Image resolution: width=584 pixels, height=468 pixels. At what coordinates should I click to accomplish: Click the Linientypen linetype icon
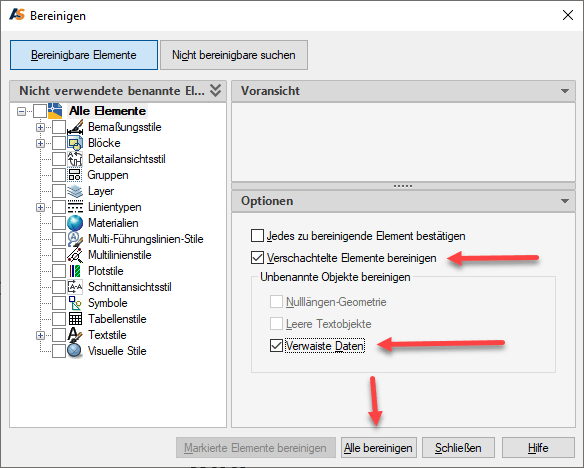coord(75,207)
